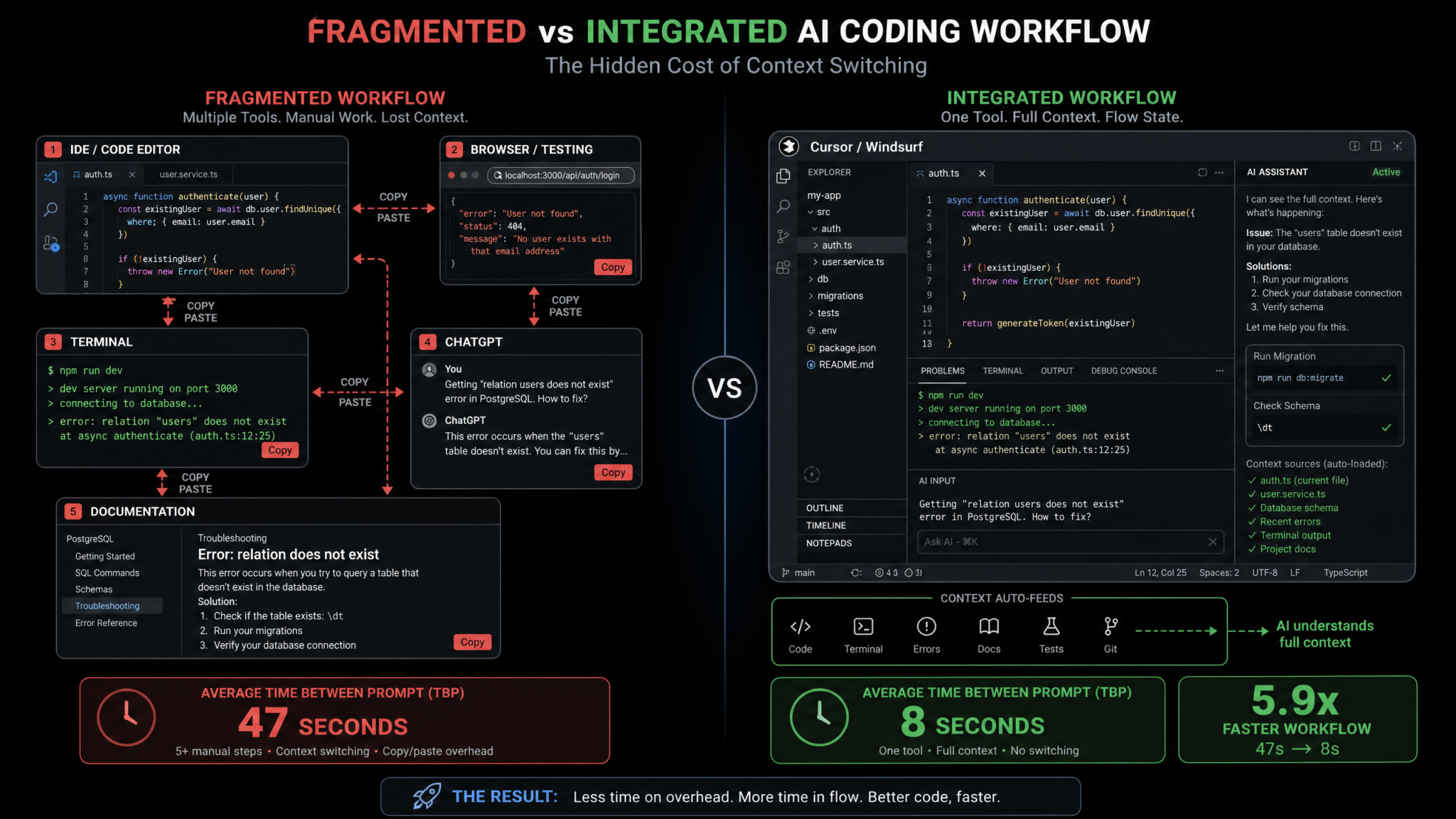
Task: Open the Explorer files icon in Cursor sidebar
Action: [x=783, y=176]
